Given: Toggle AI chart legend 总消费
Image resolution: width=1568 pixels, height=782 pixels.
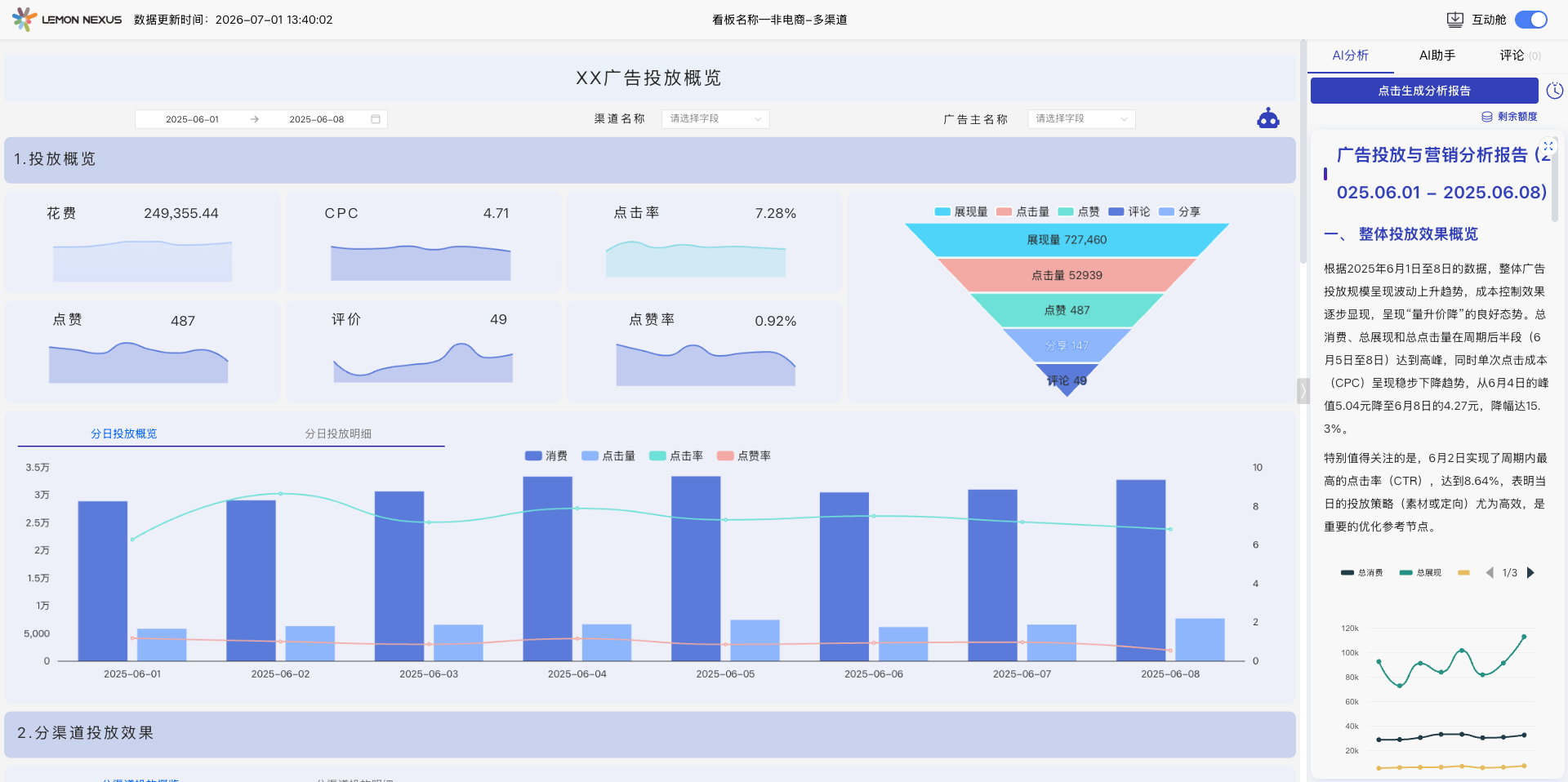Looking at the screenshot, I should click(x=1362, y=573).
